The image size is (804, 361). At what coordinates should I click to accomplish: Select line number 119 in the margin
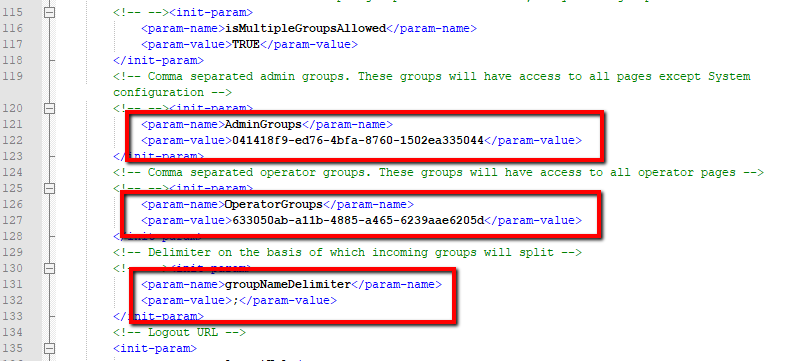point(13,76)
